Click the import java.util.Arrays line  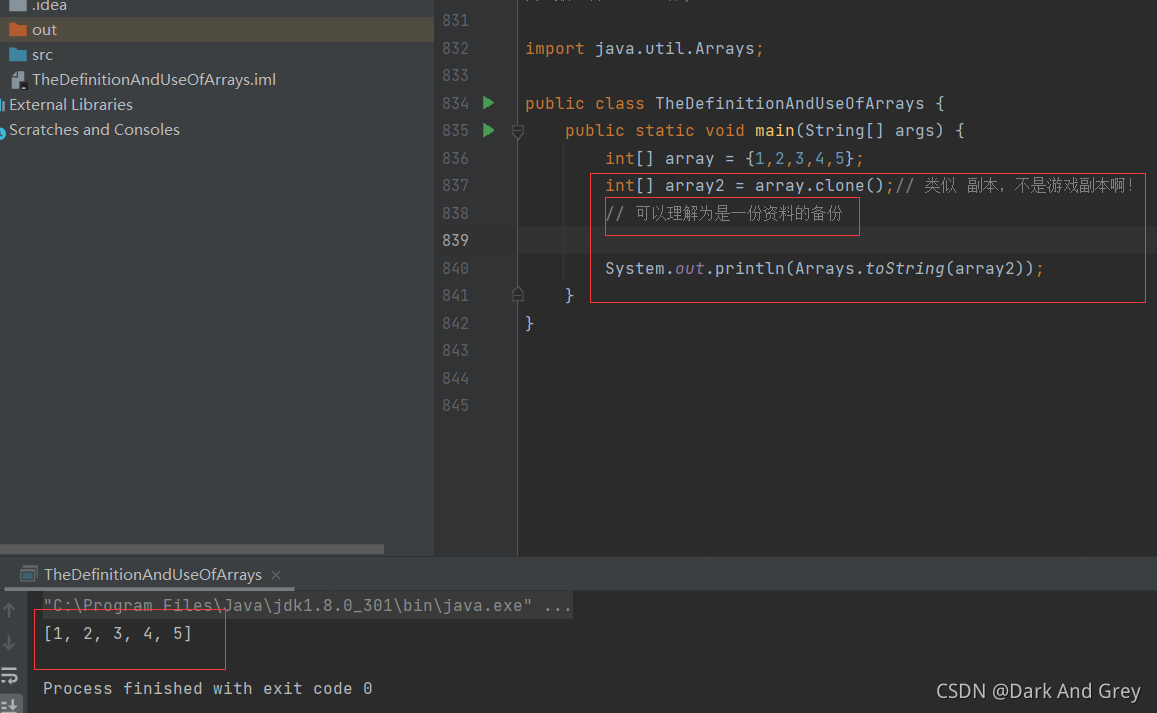pos(644,49)
